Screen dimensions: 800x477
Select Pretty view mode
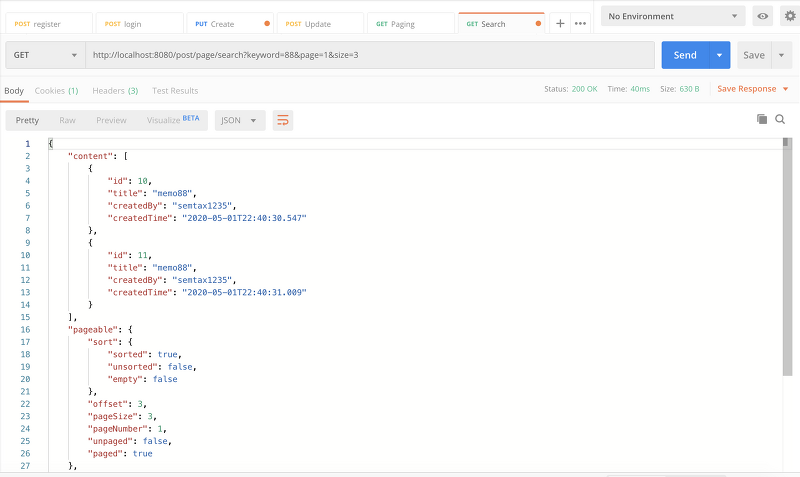pyautogui.click(x=27, y=120)
